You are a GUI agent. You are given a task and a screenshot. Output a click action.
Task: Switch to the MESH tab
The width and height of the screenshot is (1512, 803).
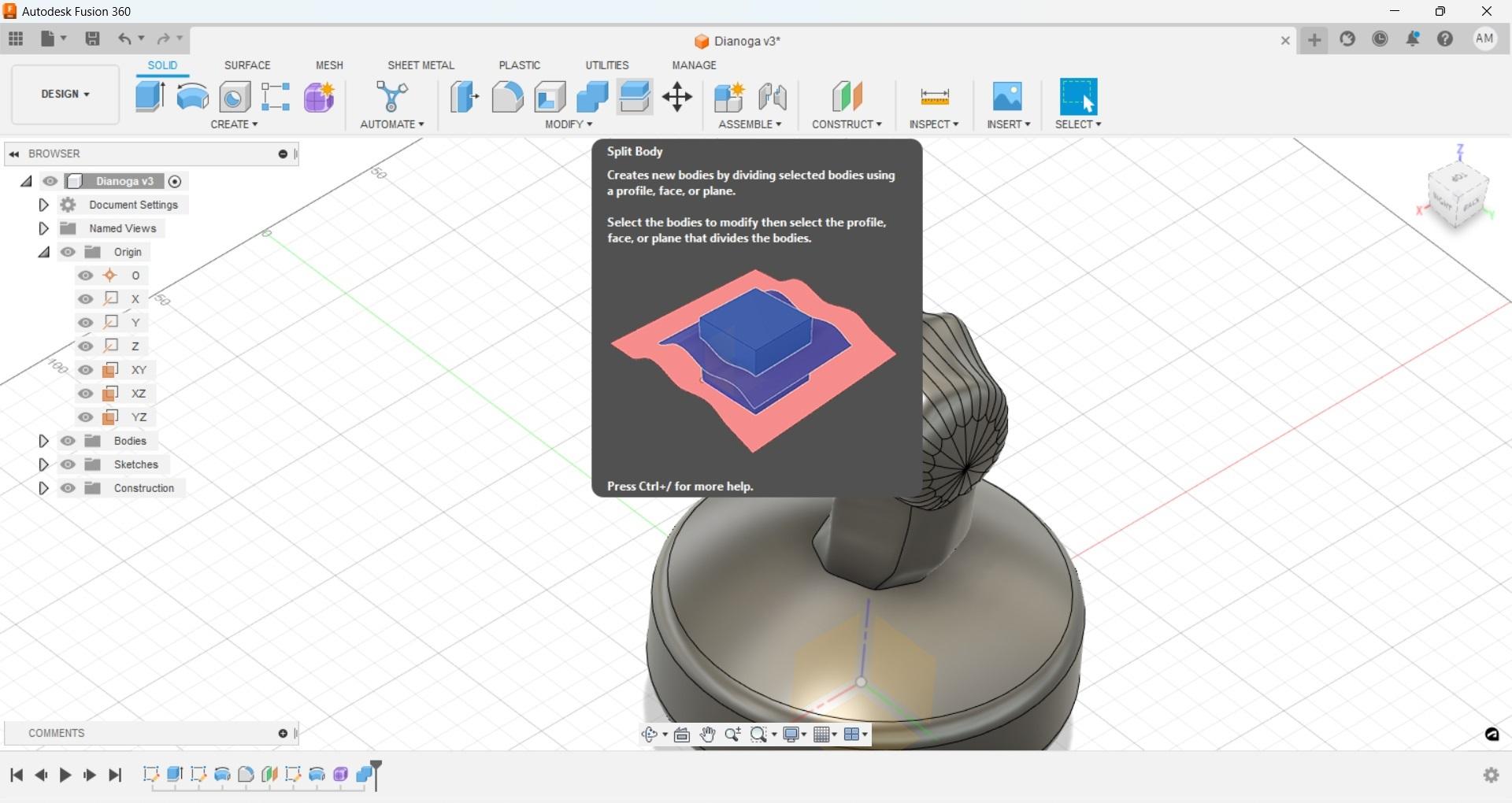[329, 65]
